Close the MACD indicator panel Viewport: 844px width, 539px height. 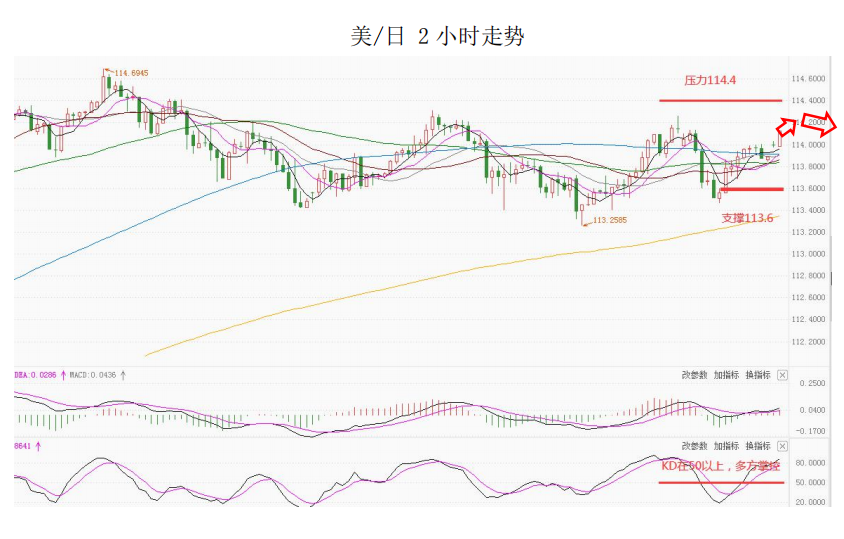coord(783,375)
